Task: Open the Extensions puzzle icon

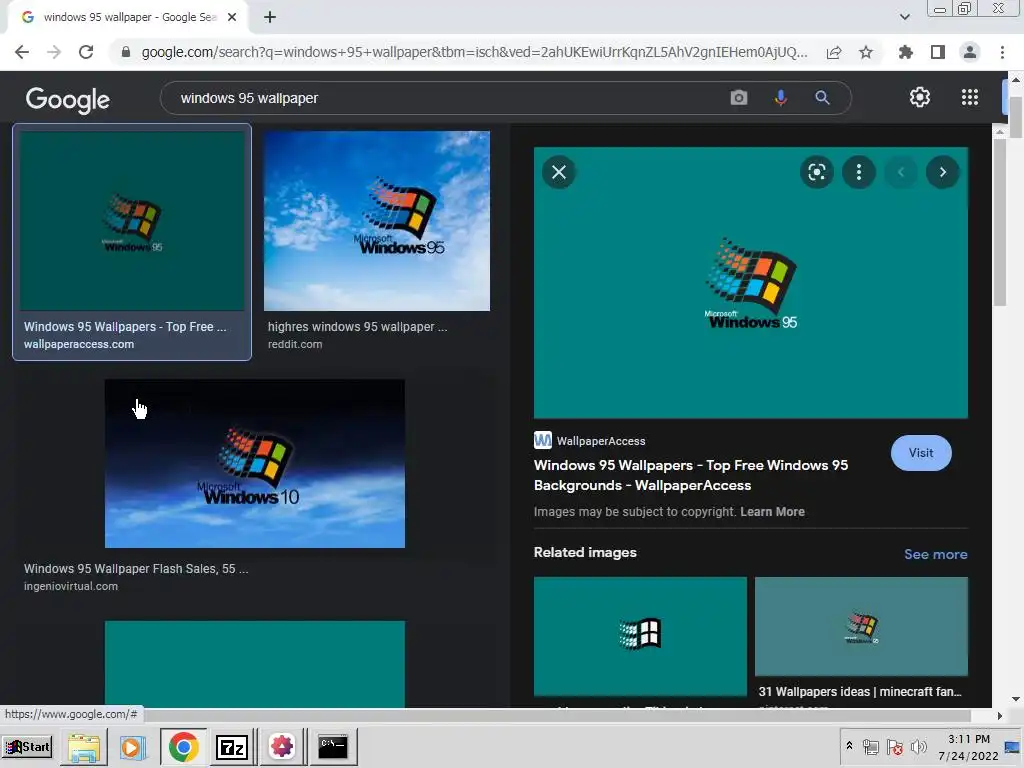Action: click(905, 52)
